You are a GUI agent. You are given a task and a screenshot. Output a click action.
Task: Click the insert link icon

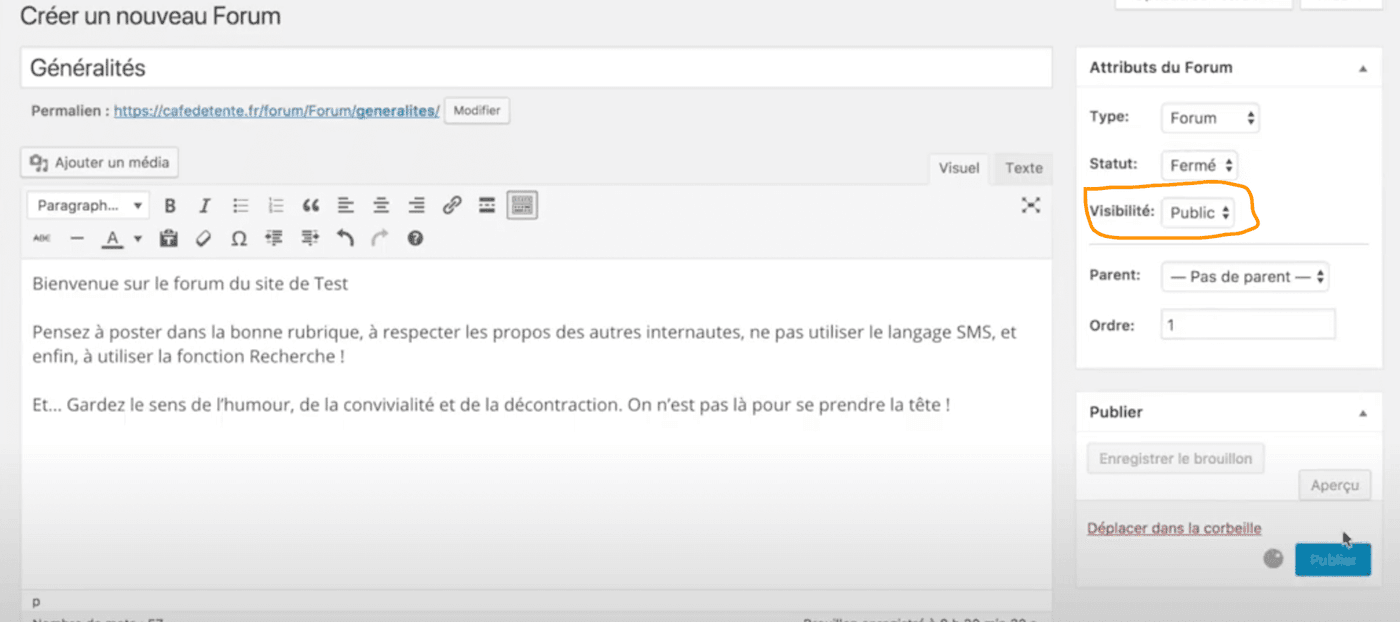click(x=452, y=206)
